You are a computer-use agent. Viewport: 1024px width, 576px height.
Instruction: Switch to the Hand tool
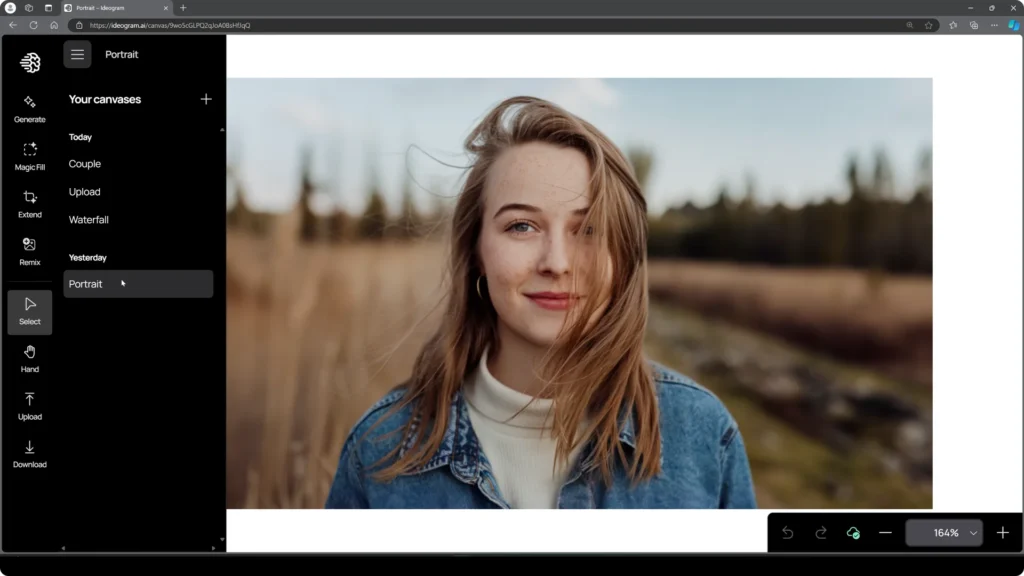tap(29, 357)
